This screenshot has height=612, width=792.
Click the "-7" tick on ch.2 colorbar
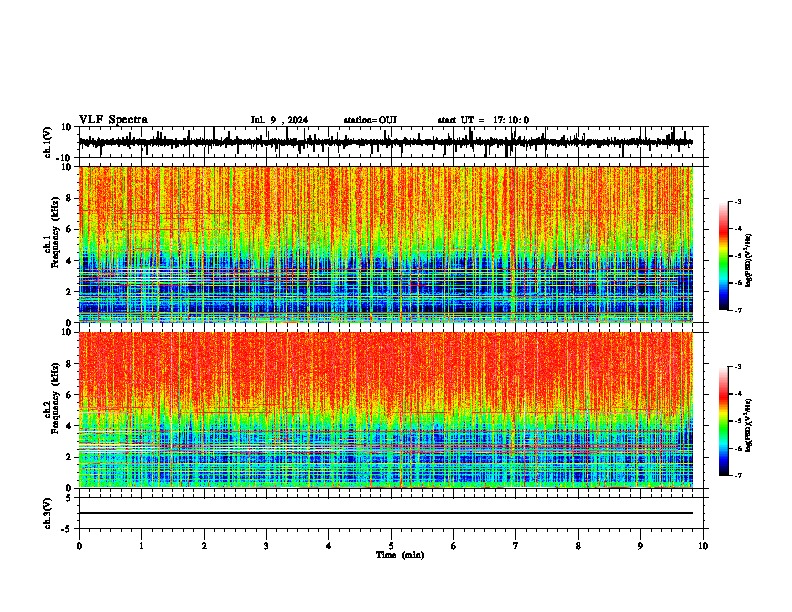click(737, 476)
